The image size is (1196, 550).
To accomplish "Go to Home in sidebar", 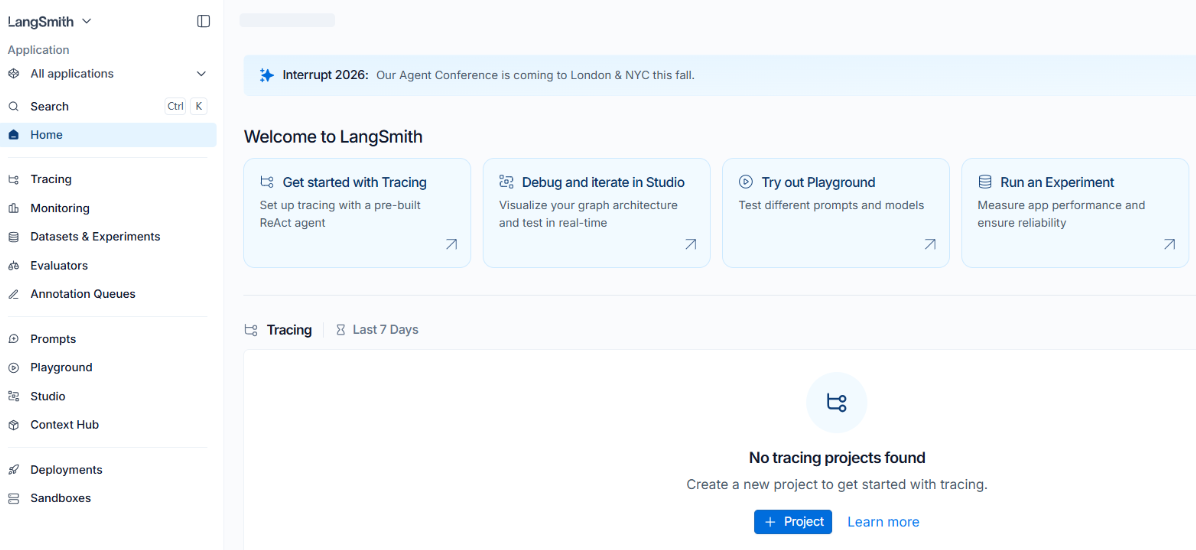I will [x=108, y=135].
